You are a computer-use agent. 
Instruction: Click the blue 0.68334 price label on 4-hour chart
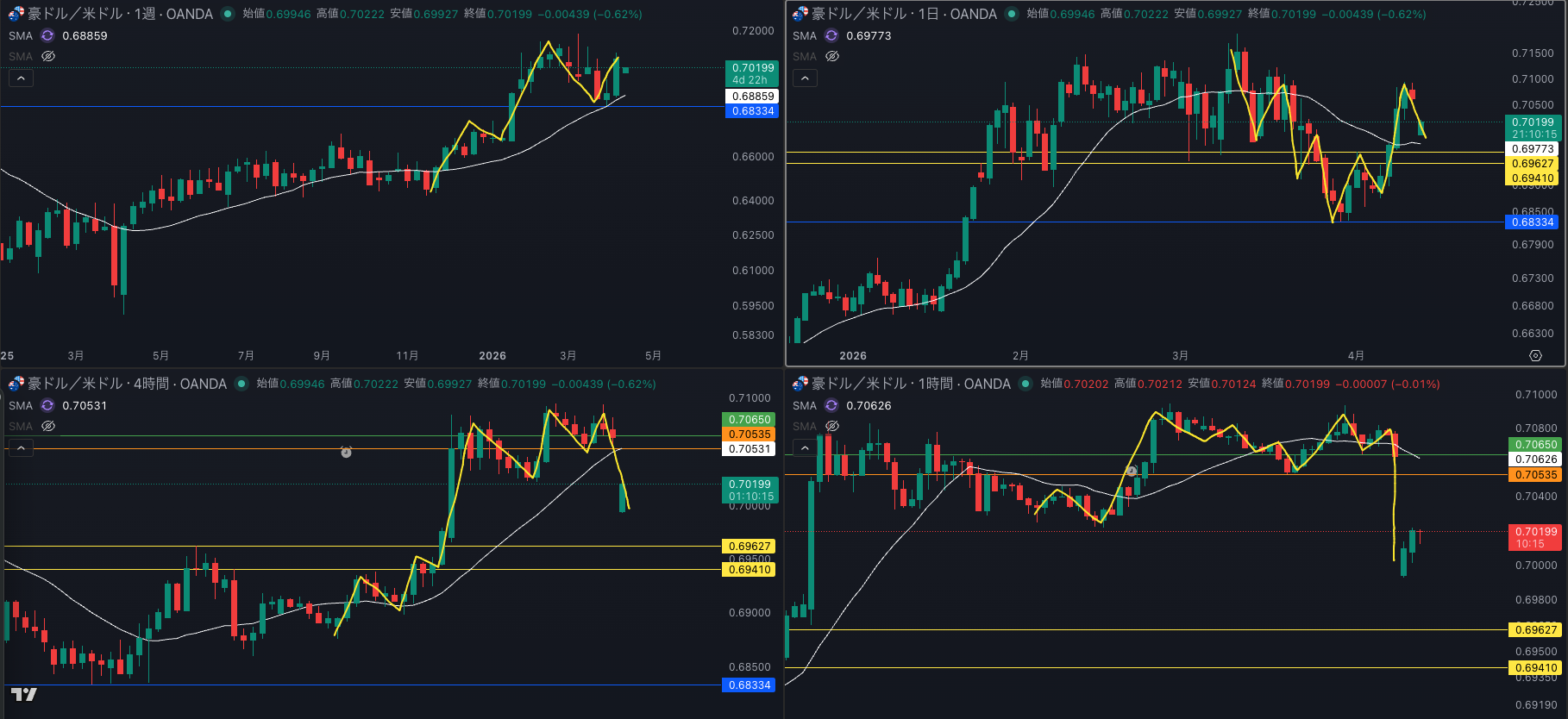(x=750, y=685)
